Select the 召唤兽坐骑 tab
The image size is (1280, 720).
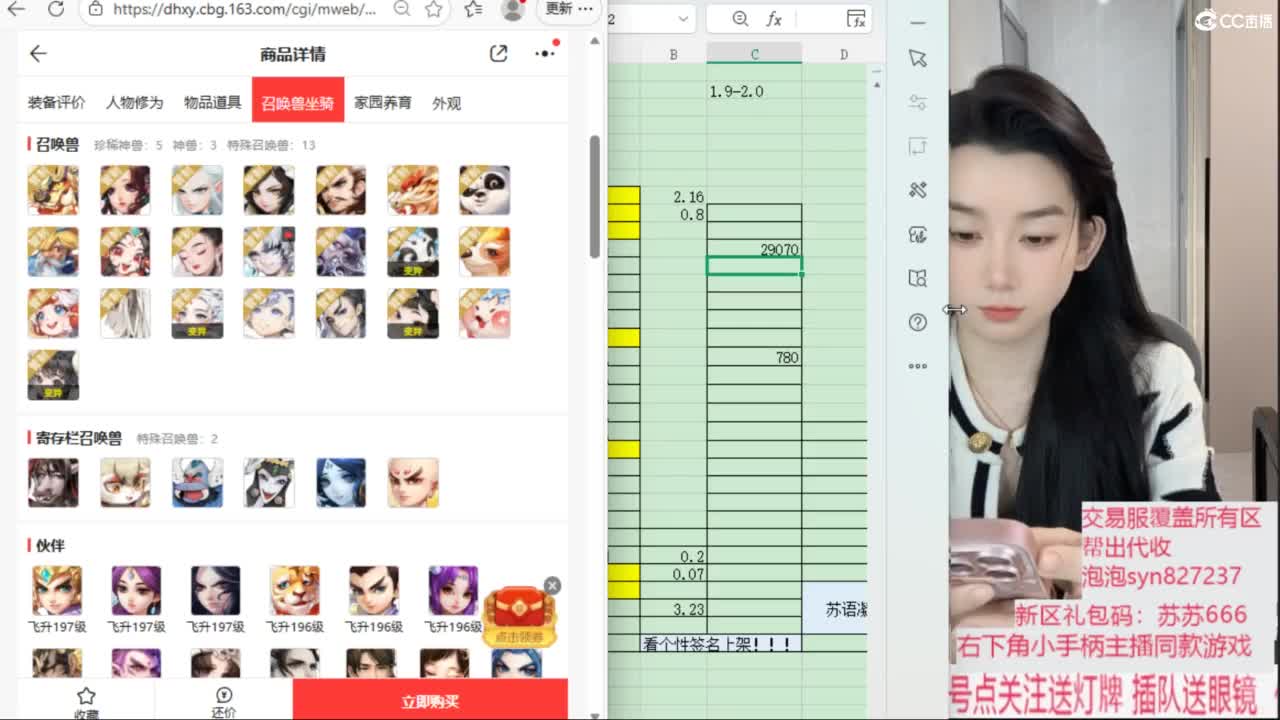(x=298, y=100)
